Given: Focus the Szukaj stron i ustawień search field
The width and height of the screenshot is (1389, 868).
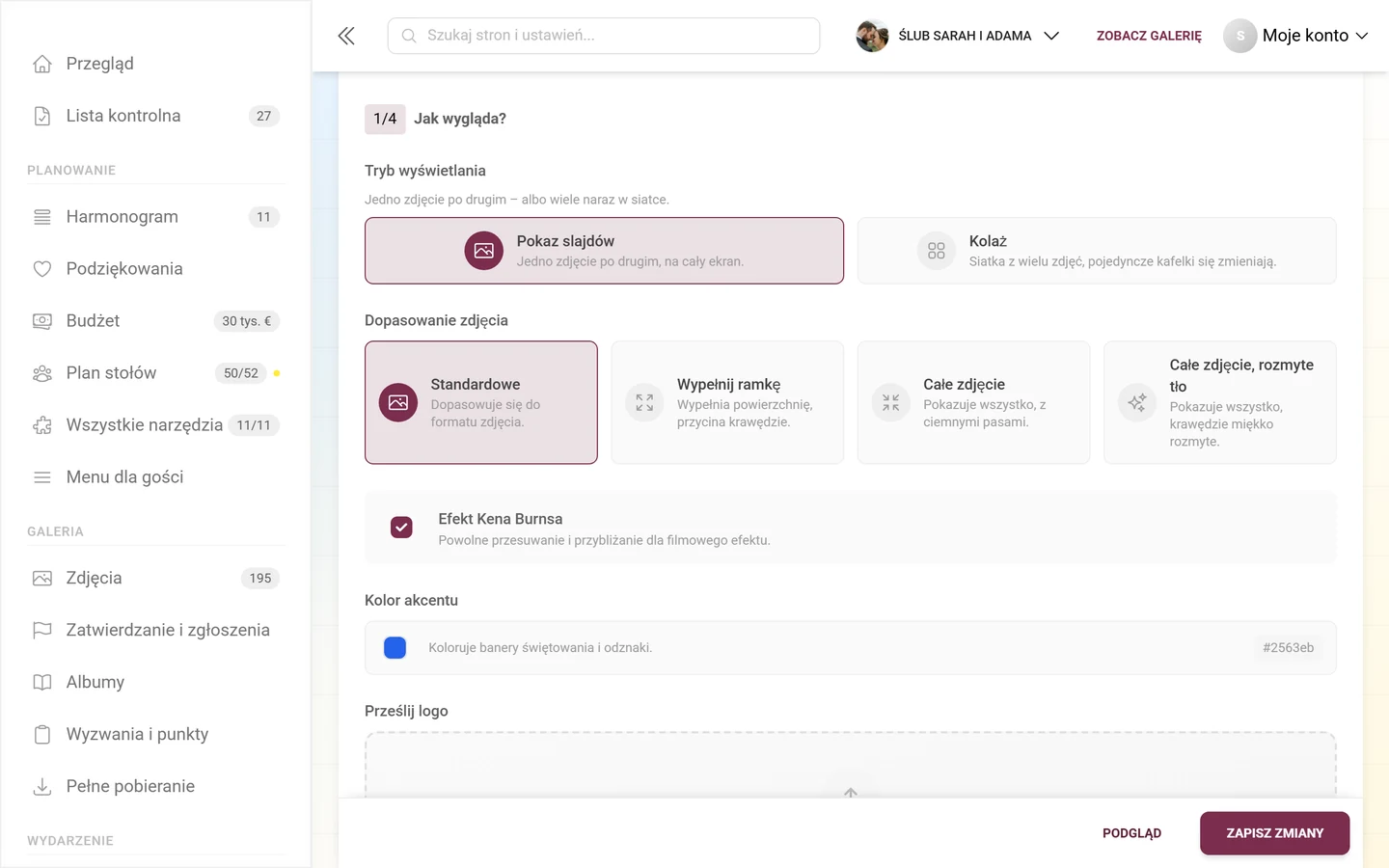Looking at the screenshot, I should [x=604, y=36].
